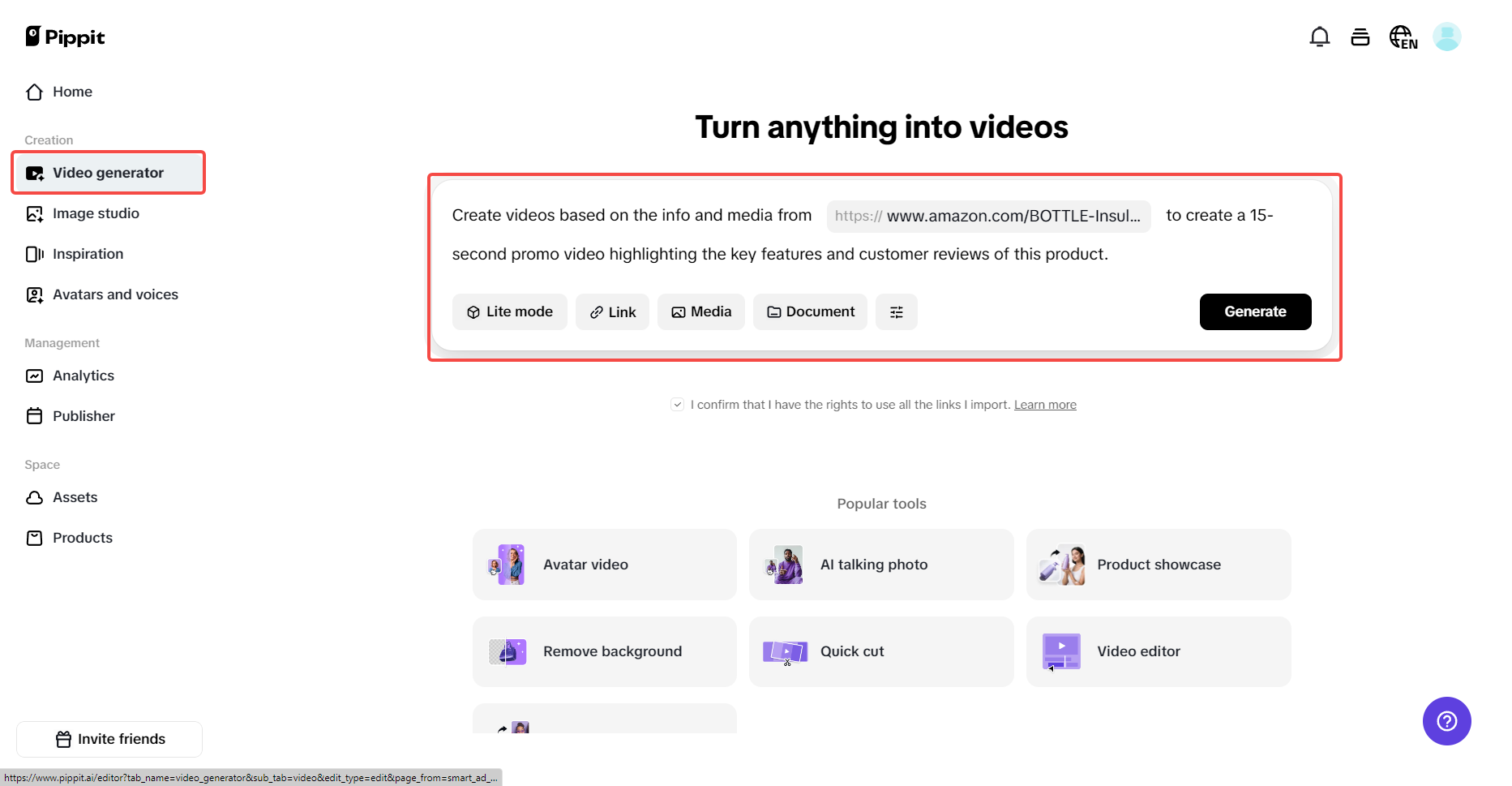1512x786 pixels.
Task: Click the Avatar video thumbnail icon
Action: click(507, 565)
